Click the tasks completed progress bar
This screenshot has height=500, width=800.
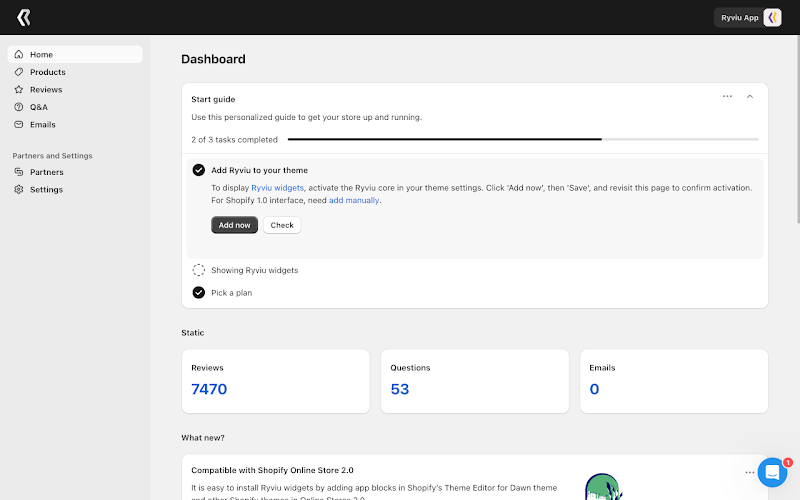[x=523, y=139]
